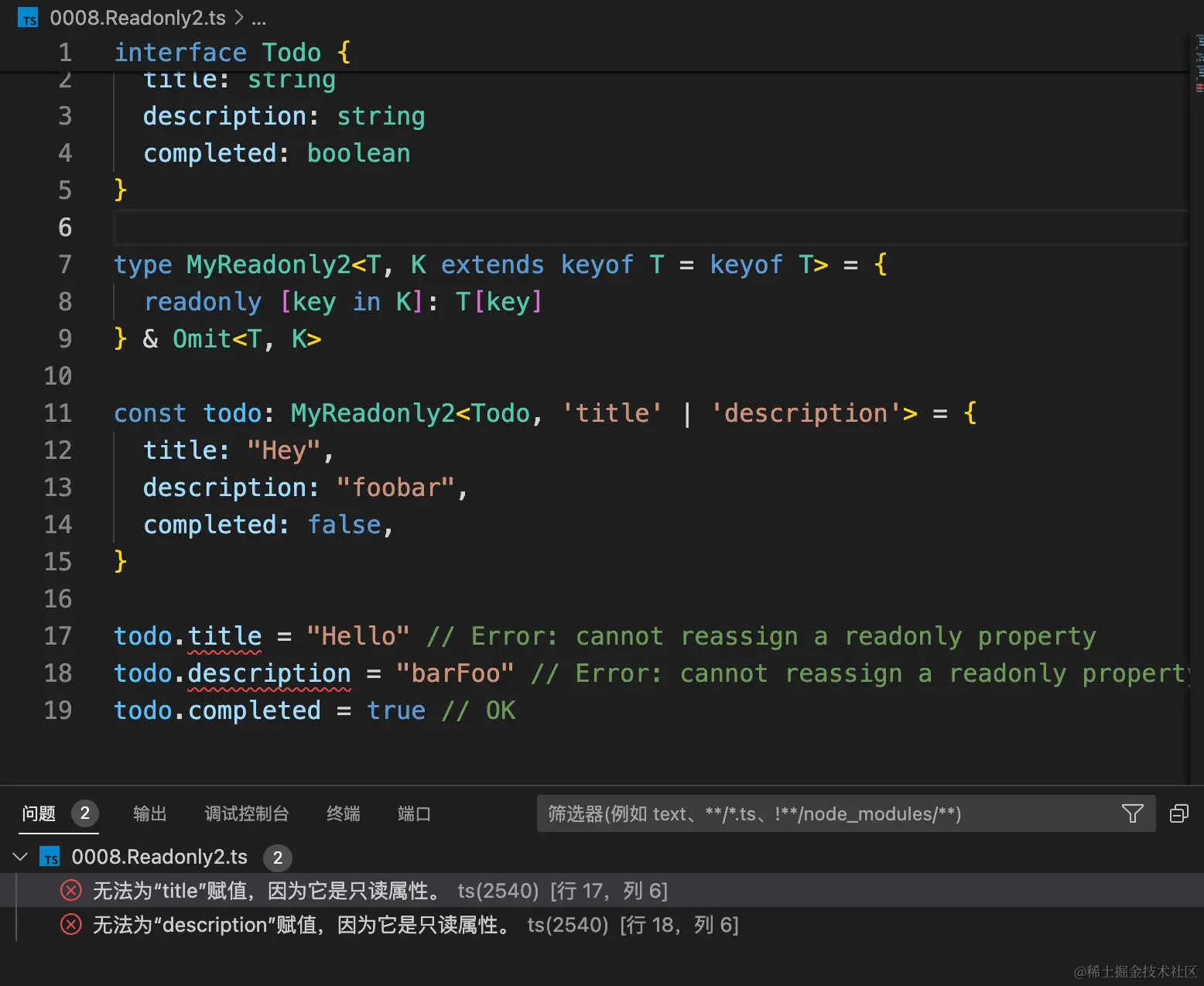Click the "foobar" string on line 13
Viewport: 1204px width, 986px height.
coord(395,488)
